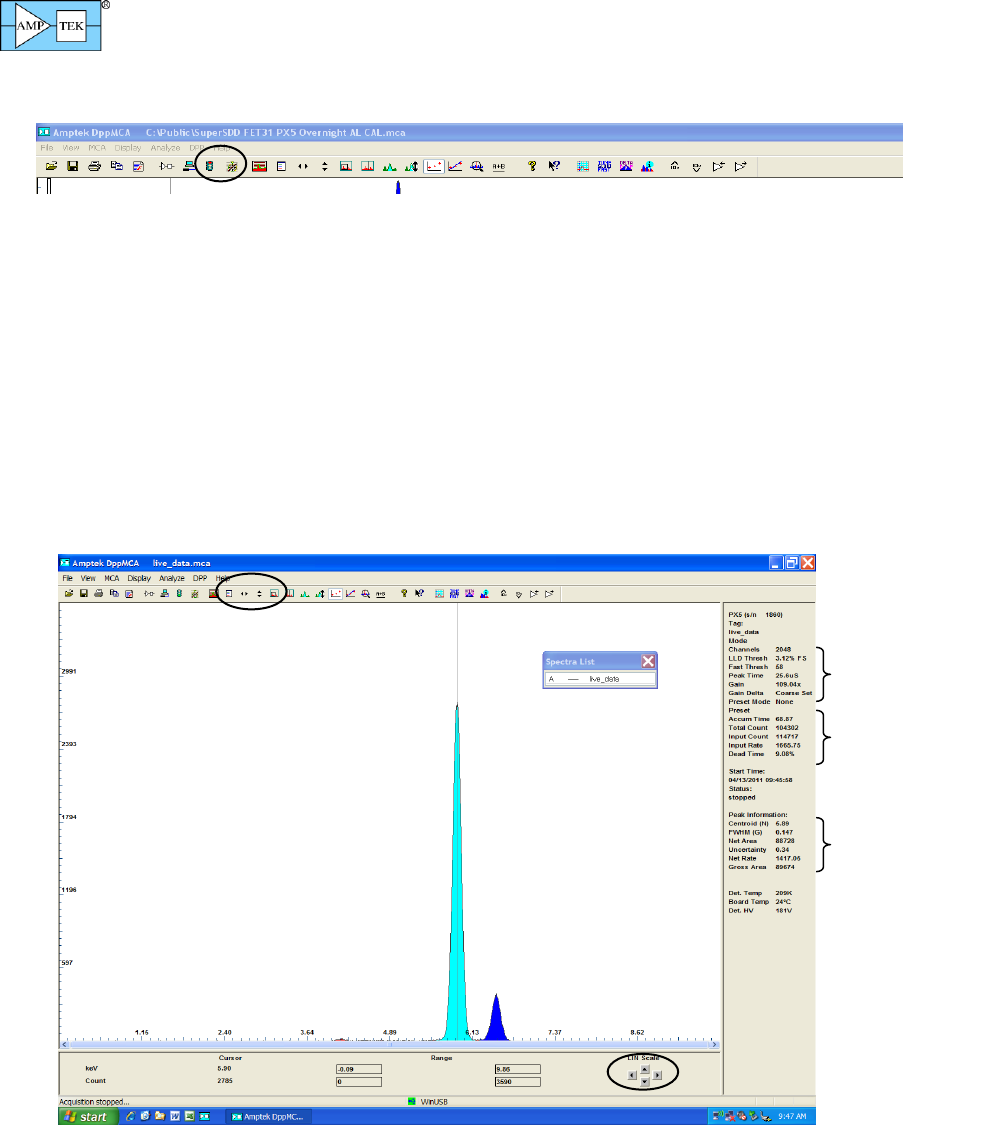Screen dimensions: 990x1125
Task: Click the Acquisition stopped status bar text
Action: point(95,1102)
